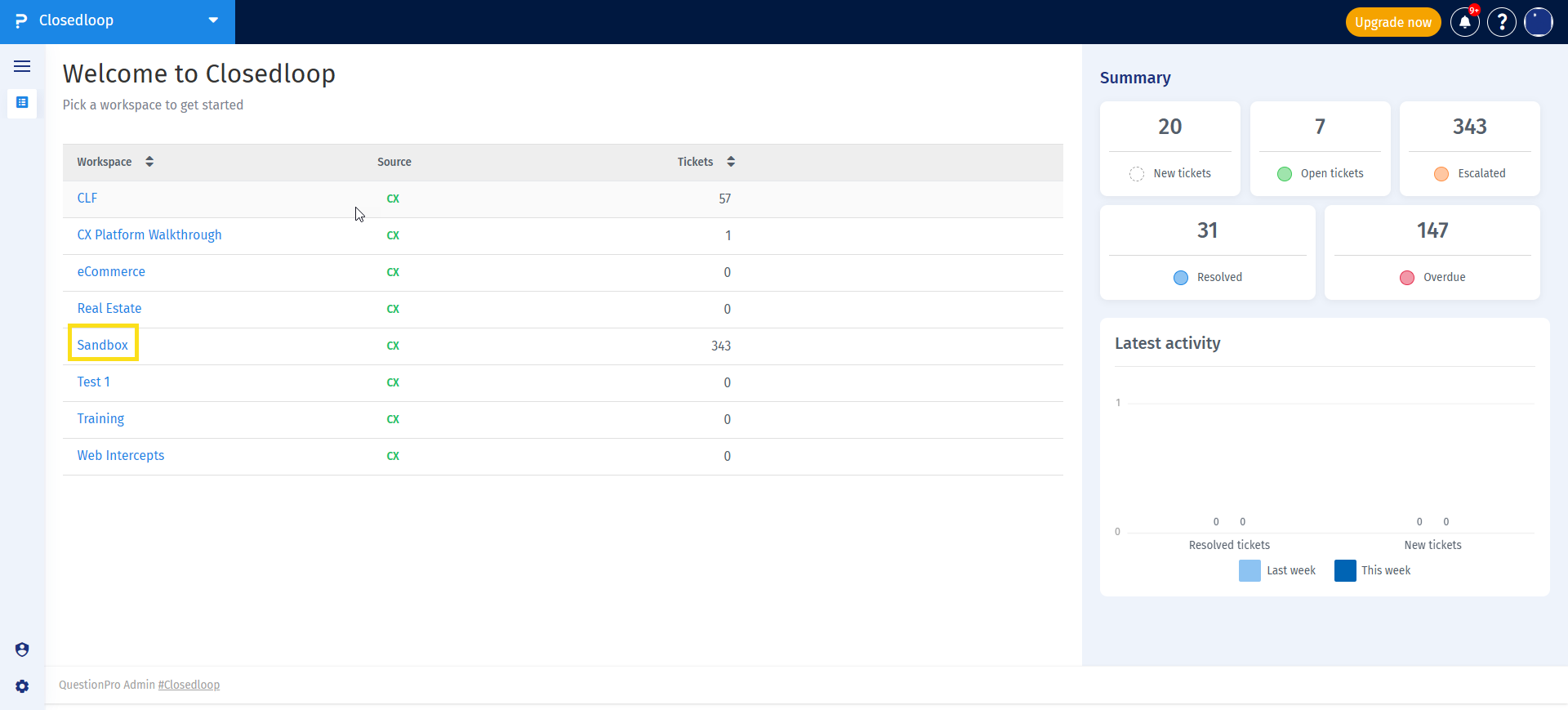This screenshot has height=710, width=1568.
Task: Click the Open tickets summary card
Action: (1320, 149)
